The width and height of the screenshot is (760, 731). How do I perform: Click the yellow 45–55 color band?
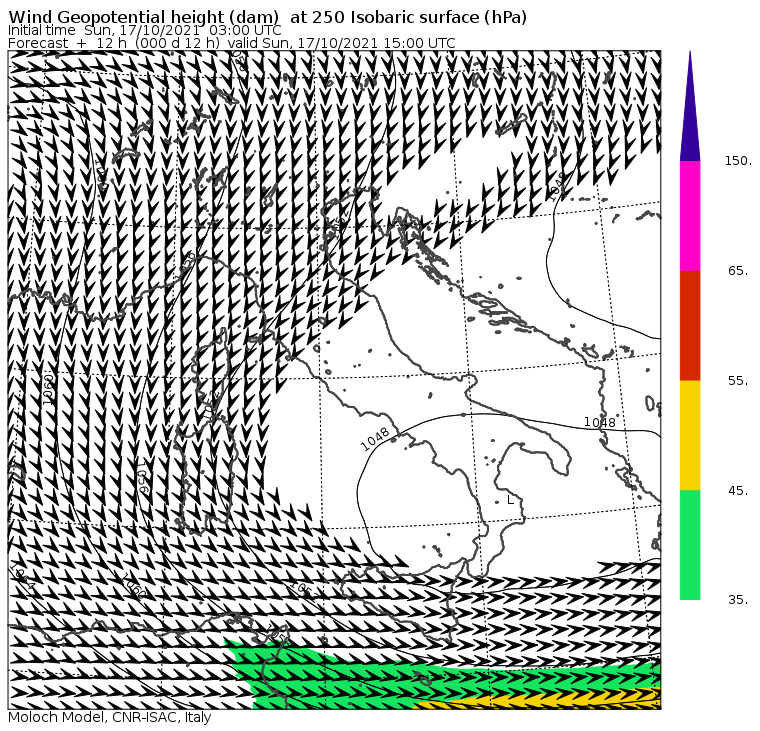pos(690,435)
